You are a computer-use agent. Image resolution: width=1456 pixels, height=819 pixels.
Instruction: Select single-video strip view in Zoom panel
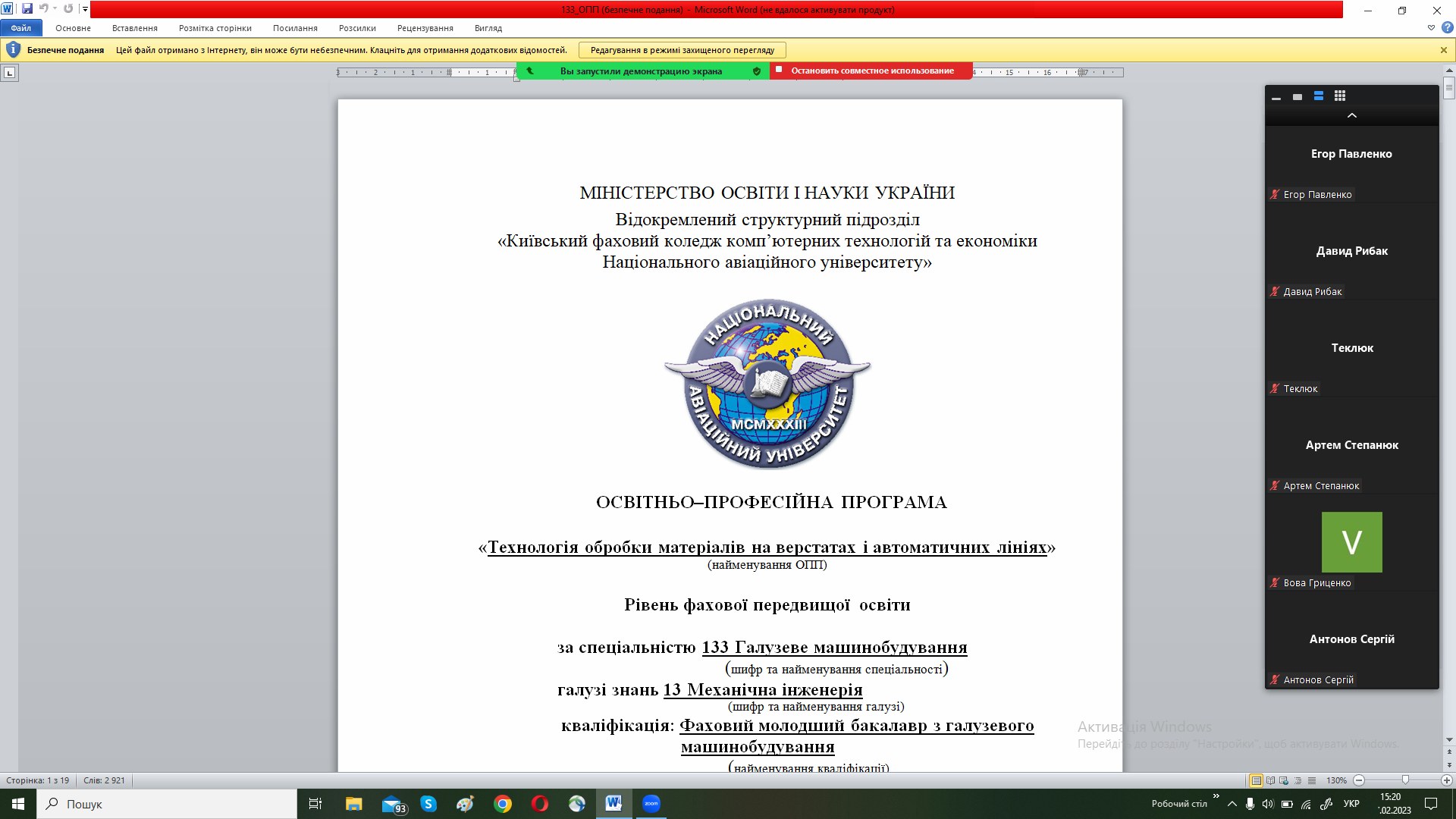tap(1298, 97)
